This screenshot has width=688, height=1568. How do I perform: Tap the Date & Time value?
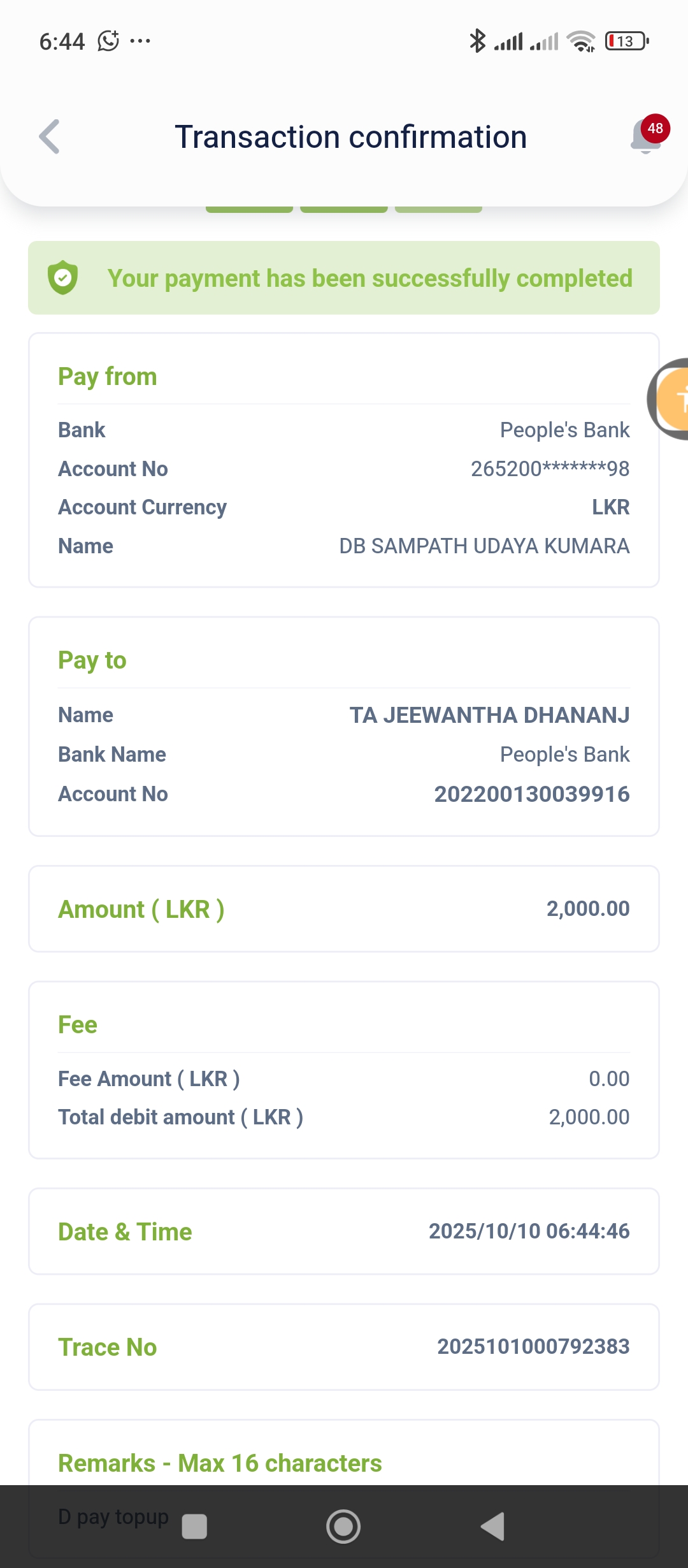(529, 1231)
